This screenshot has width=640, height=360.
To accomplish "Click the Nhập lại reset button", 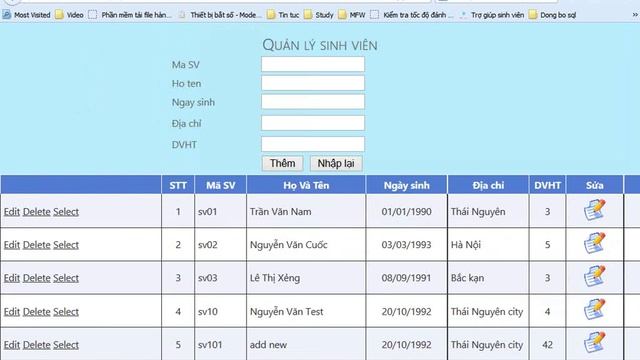I will click(x=336, y=163).
